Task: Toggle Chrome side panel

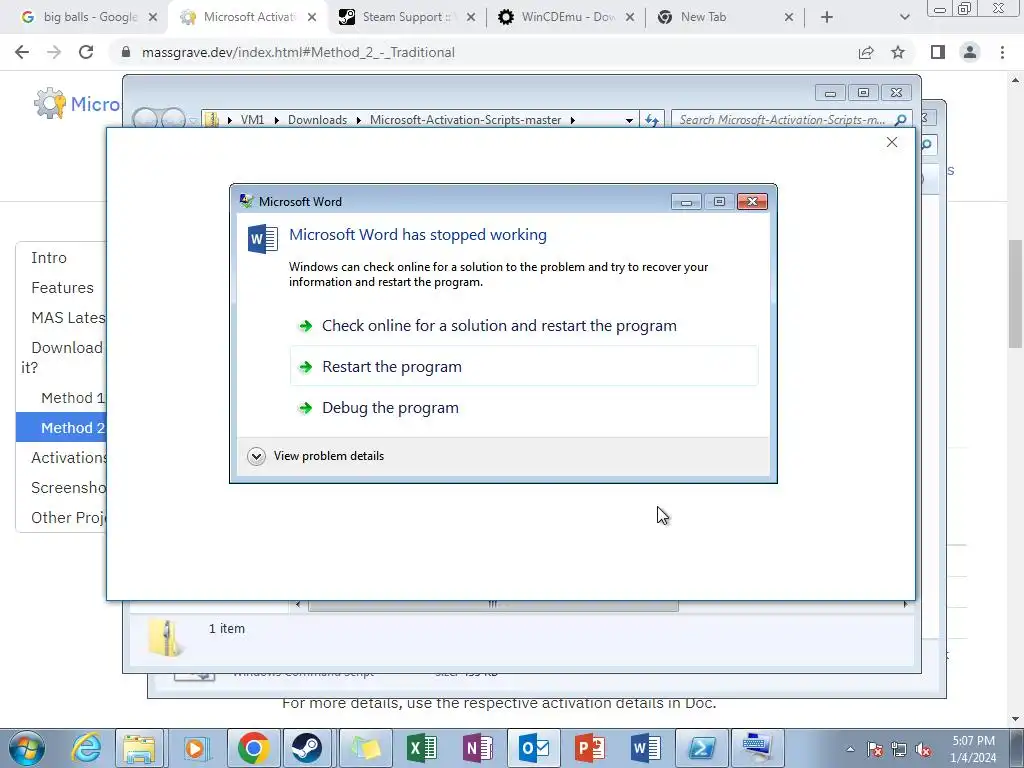Action: click(938, 52)
